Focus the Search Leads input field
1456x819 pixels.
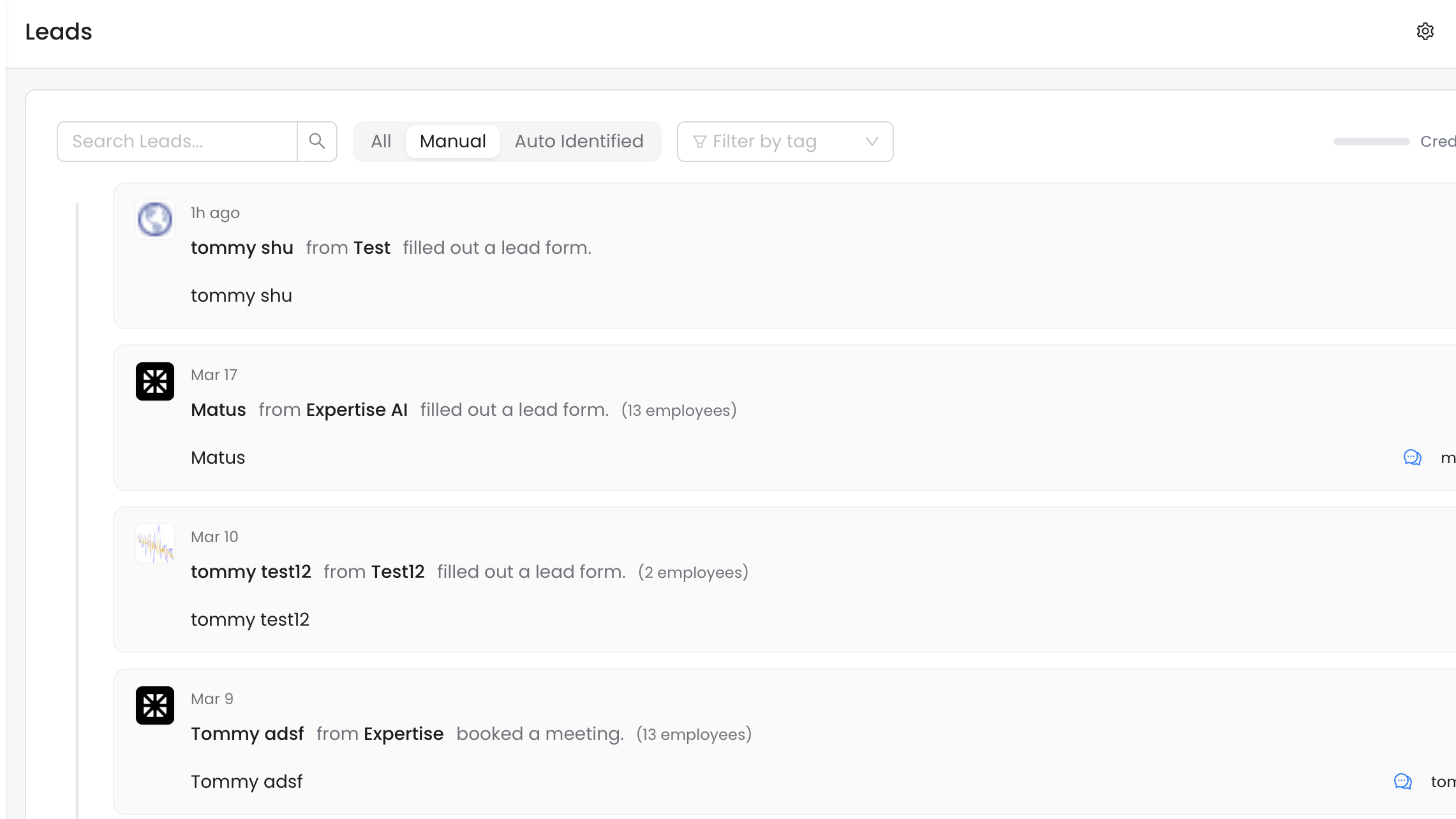point(177,141)
